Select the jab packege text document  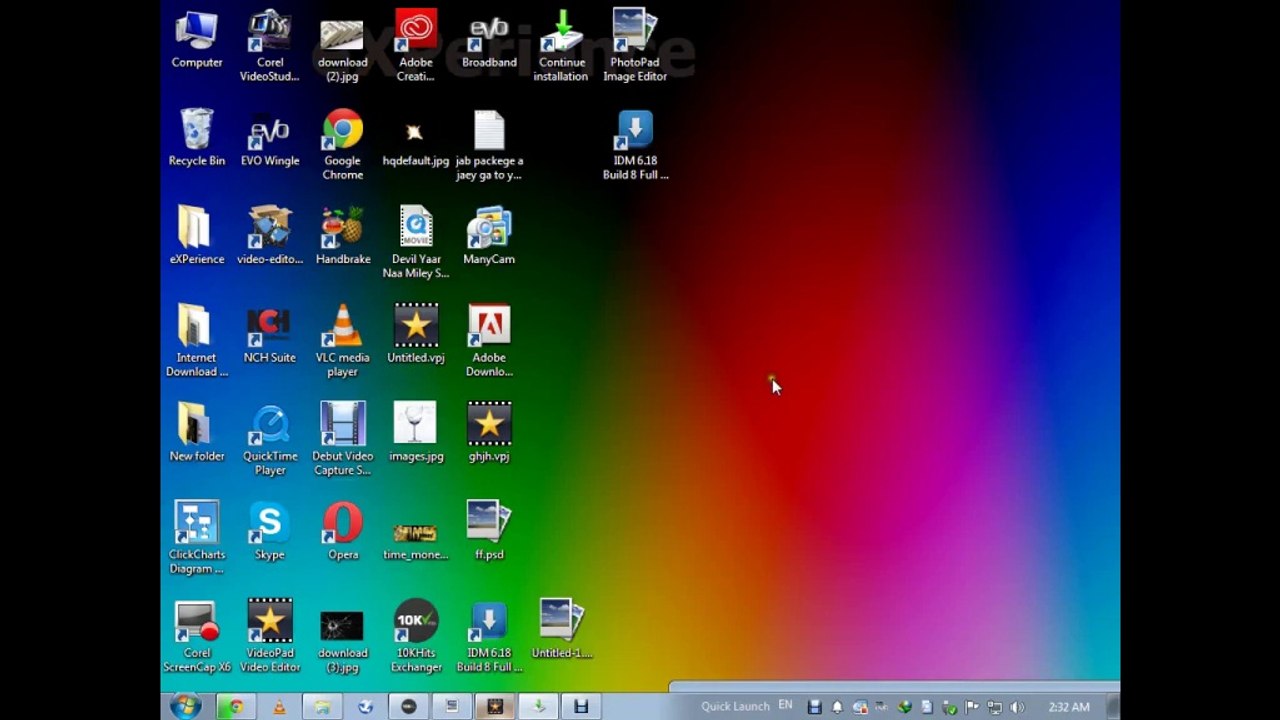pos(489,145)
